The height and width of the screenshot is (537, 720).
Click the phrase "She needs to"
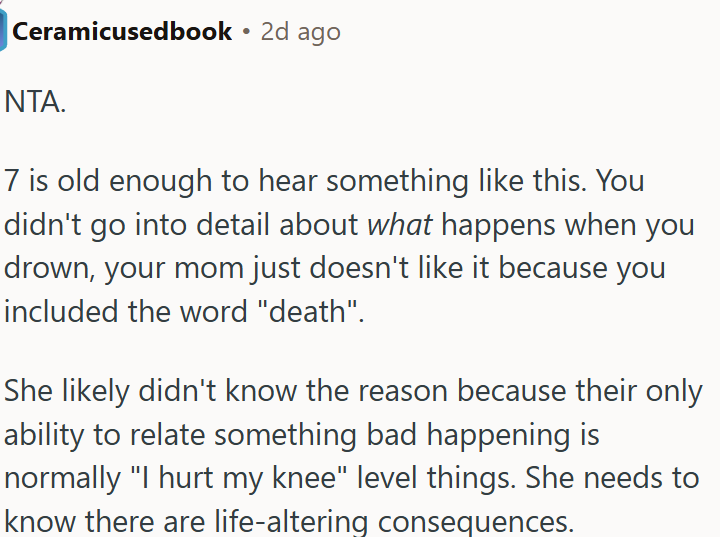pos(612,478)
